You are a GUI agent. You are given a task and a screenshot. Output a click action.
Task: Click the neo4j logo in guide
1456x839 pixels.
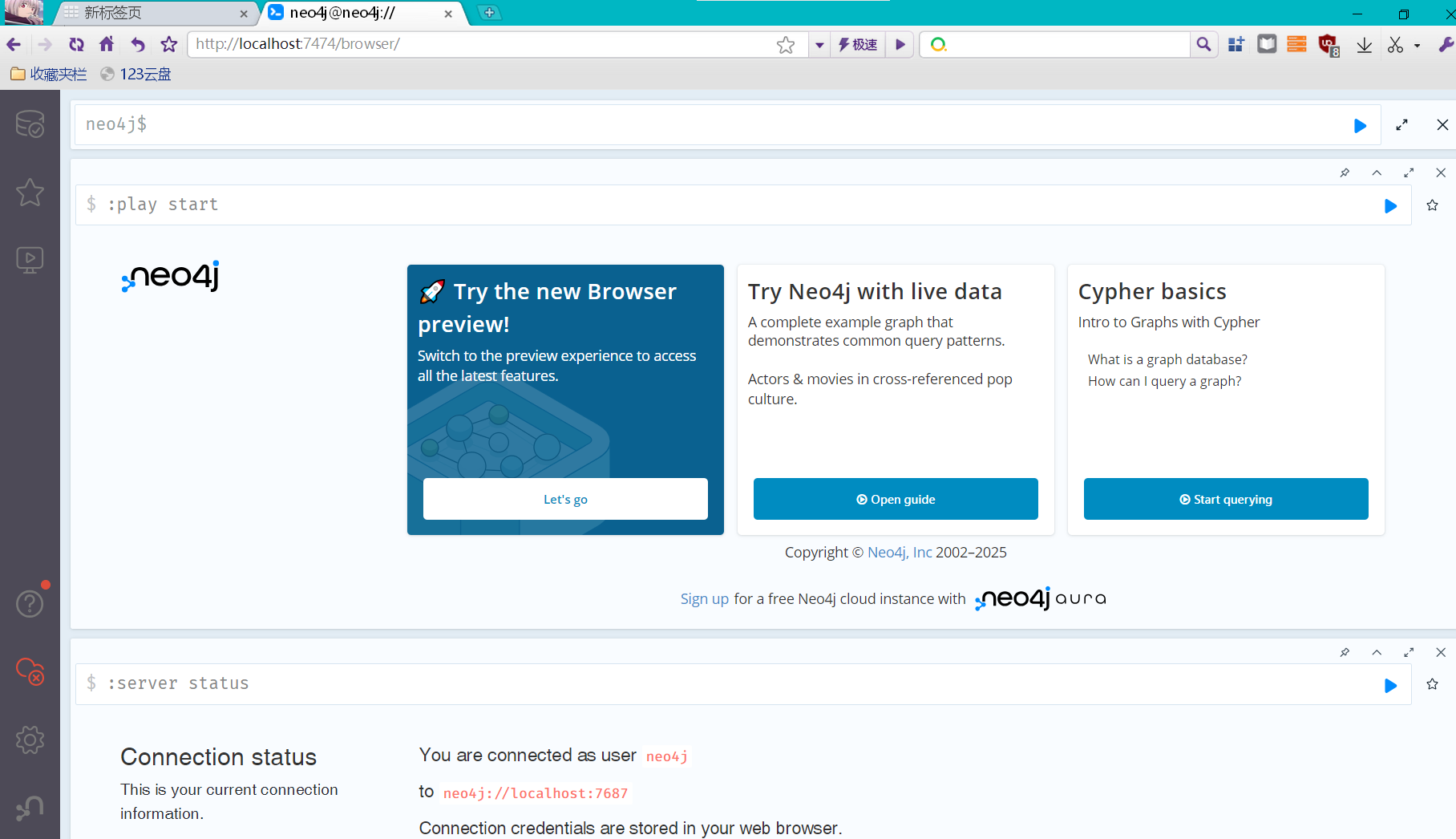coord(170,277)
